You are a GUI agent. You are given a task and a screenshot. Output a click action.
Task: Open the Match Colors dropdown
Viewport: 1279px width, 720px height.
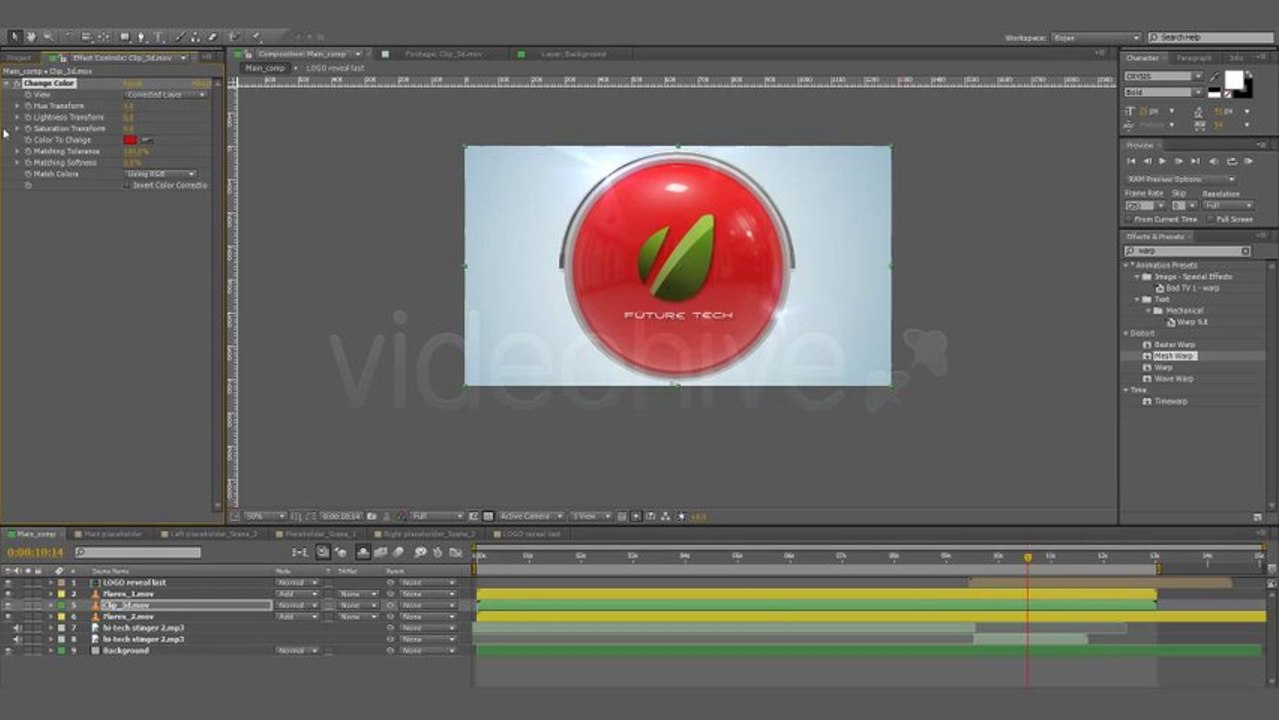pyautogui.click(x=160, y=174)
